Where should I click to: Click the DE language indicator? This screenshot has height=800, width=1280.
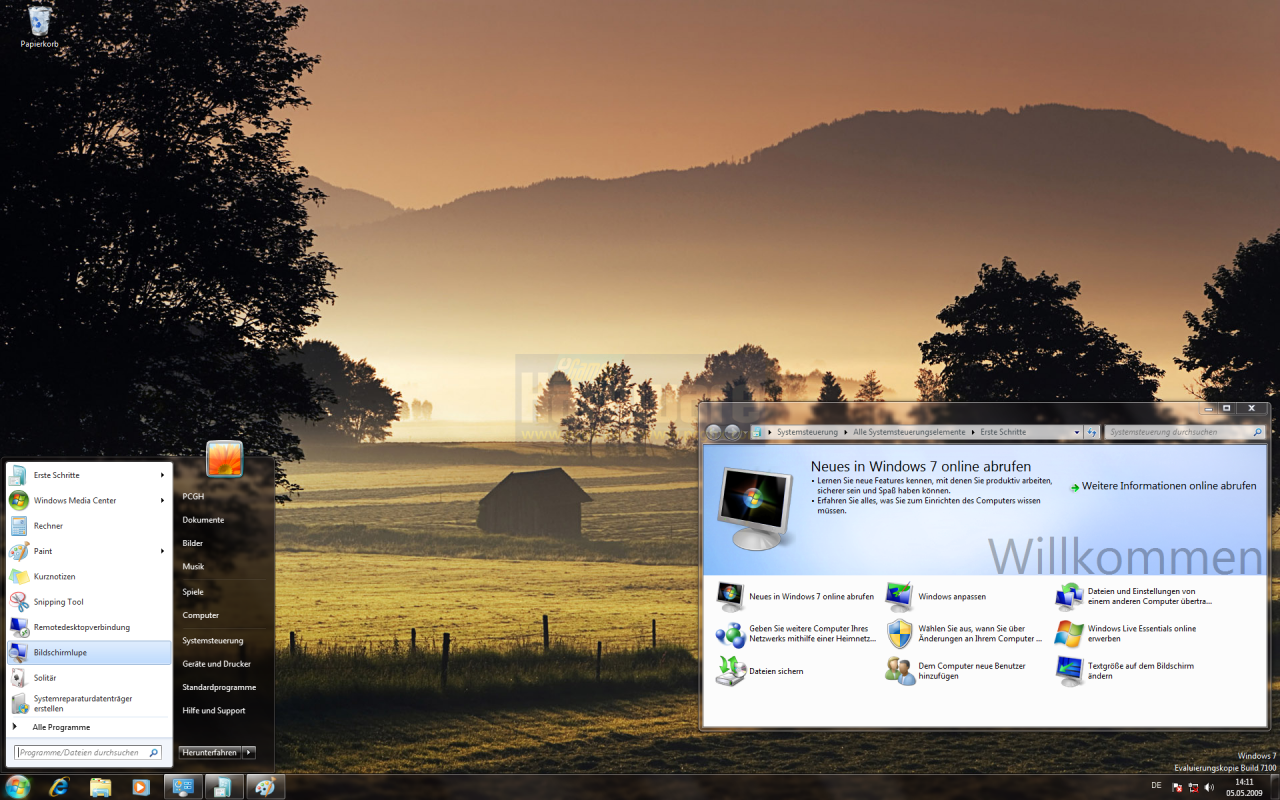click(1156, 785)
